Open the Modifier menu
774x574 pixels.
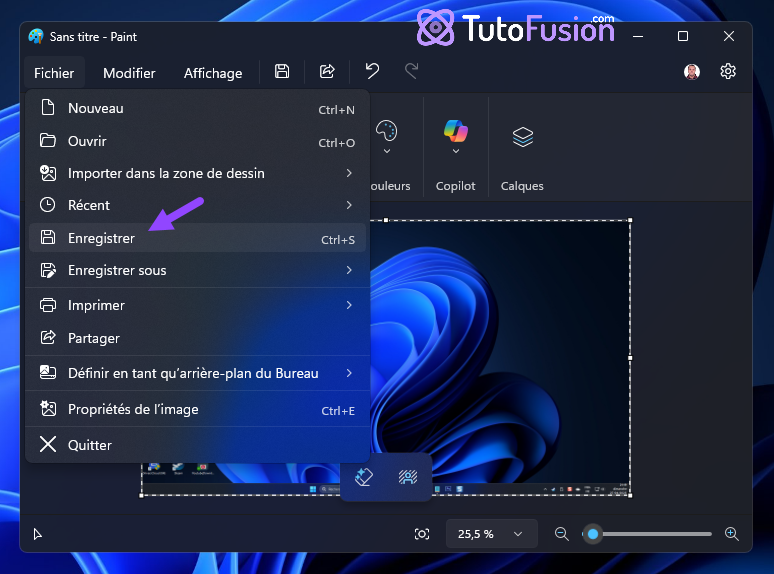pos(129,73)
